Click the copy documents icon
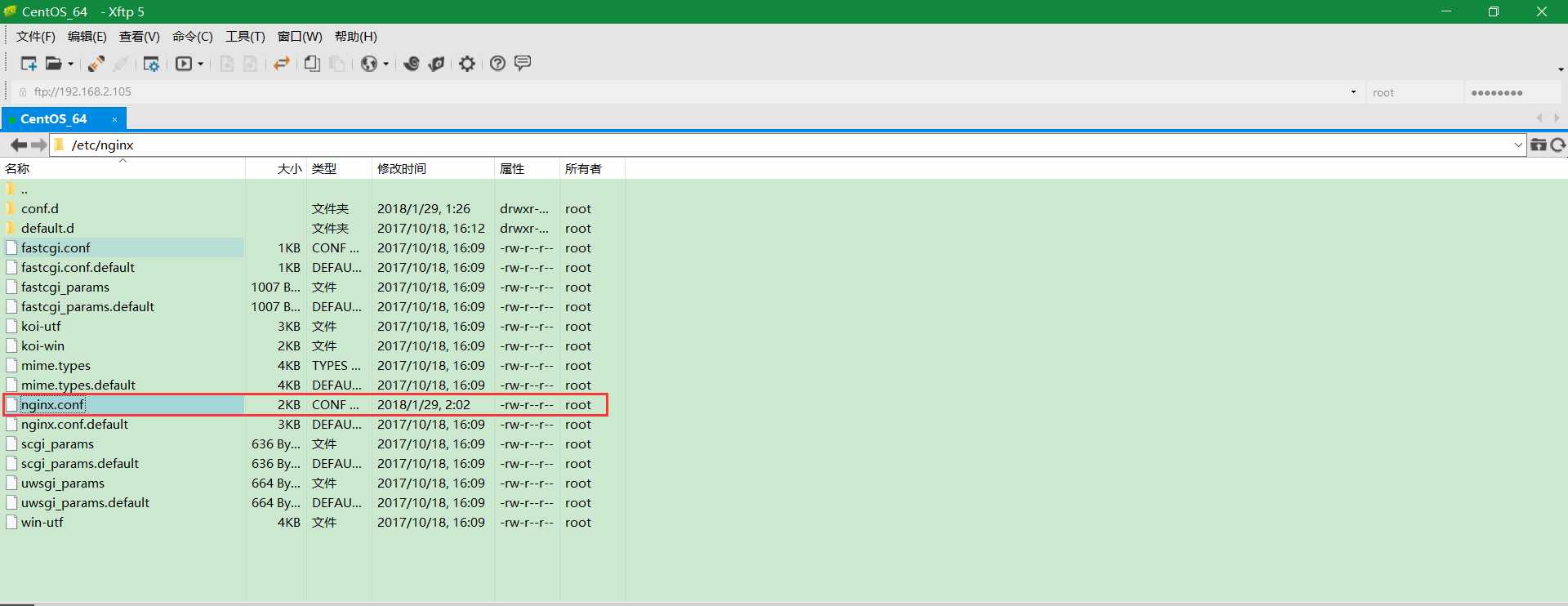This screenshot has height=606, width=1568. (312, 64)
